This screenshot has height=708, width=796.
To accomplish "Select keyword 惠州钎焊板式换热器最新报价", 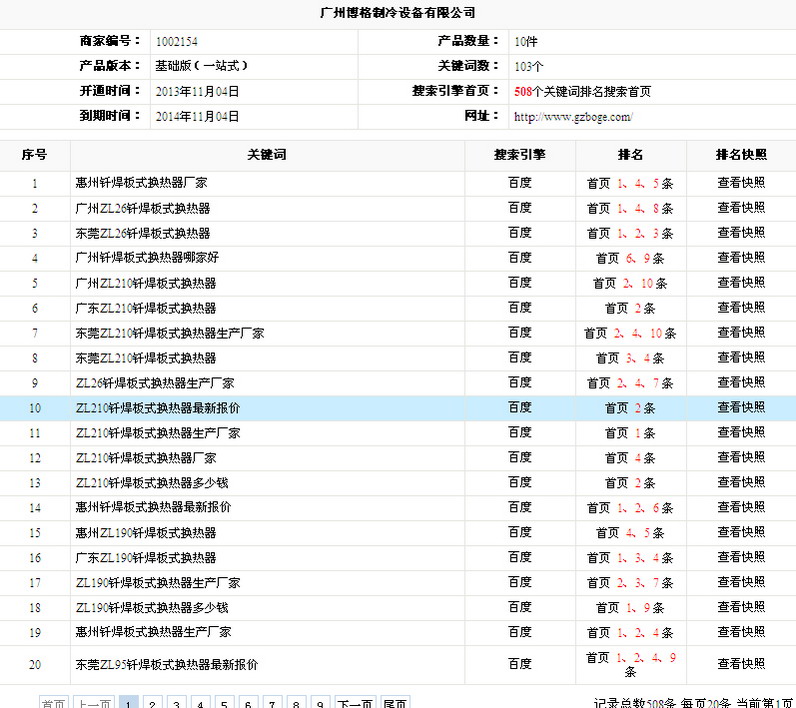I will [x=153, y=507].
